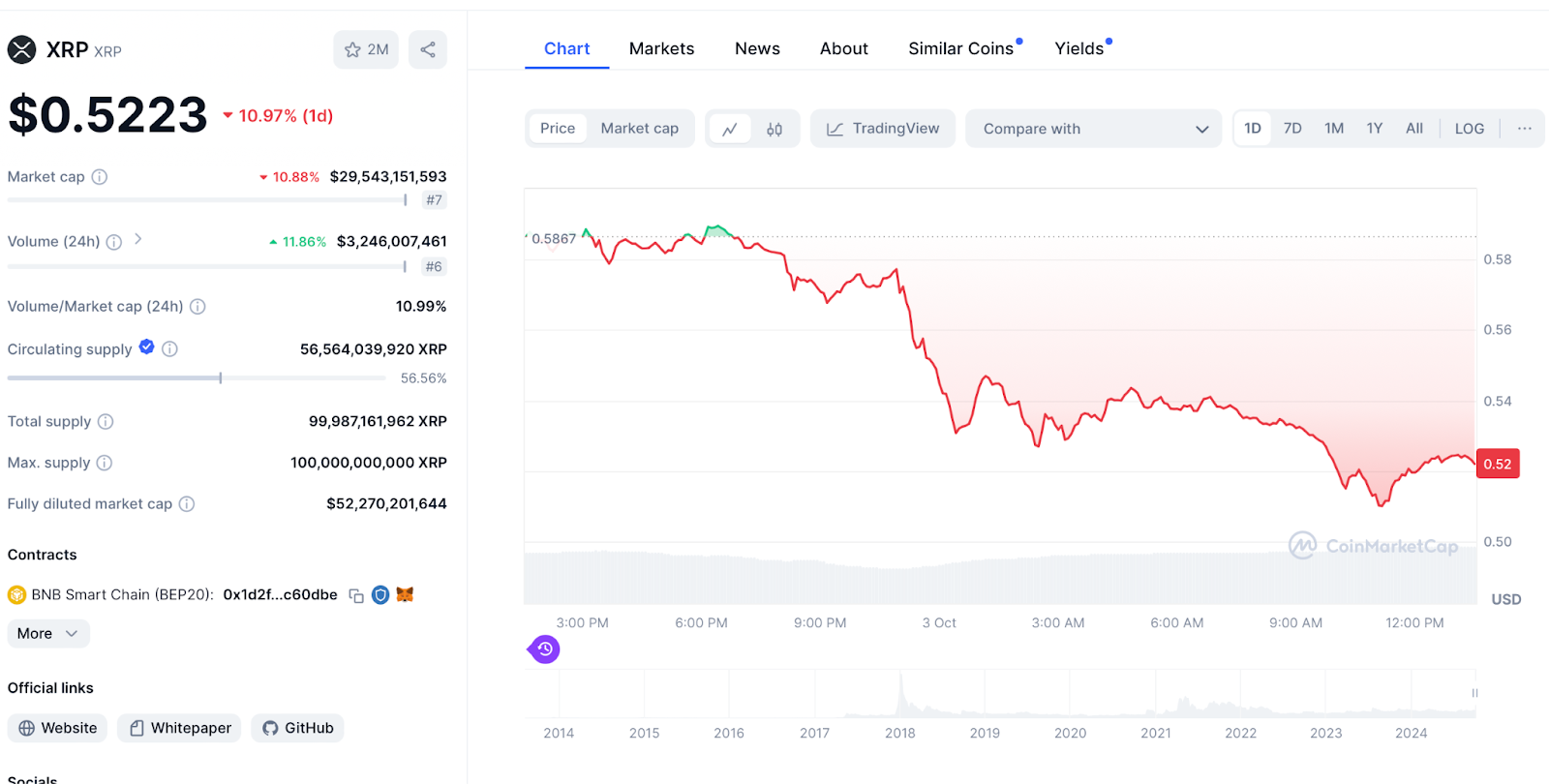Expand More contracts dropdown
The width and height of the screenshot is (1549, 784).
(48, 634)
